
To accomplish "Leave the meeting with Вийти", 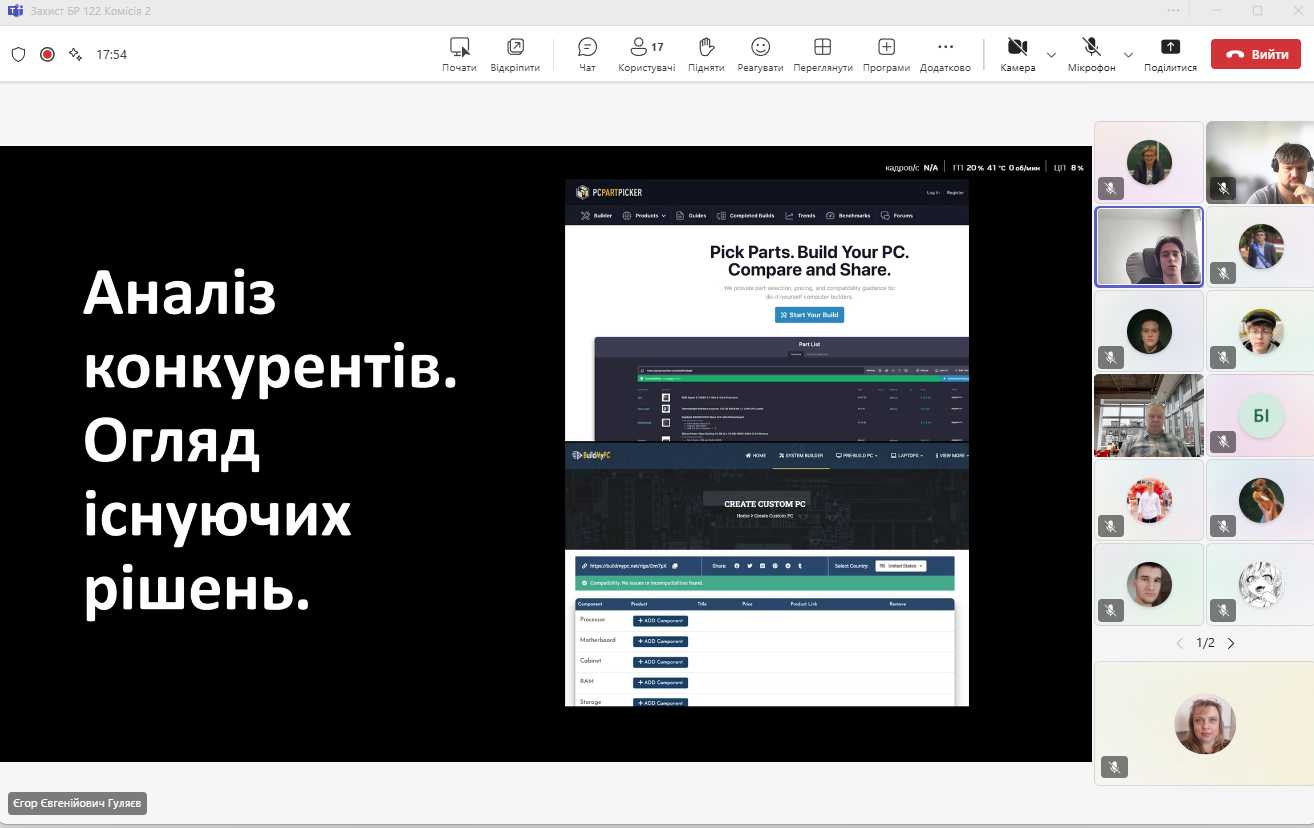I will (1256, 54).
